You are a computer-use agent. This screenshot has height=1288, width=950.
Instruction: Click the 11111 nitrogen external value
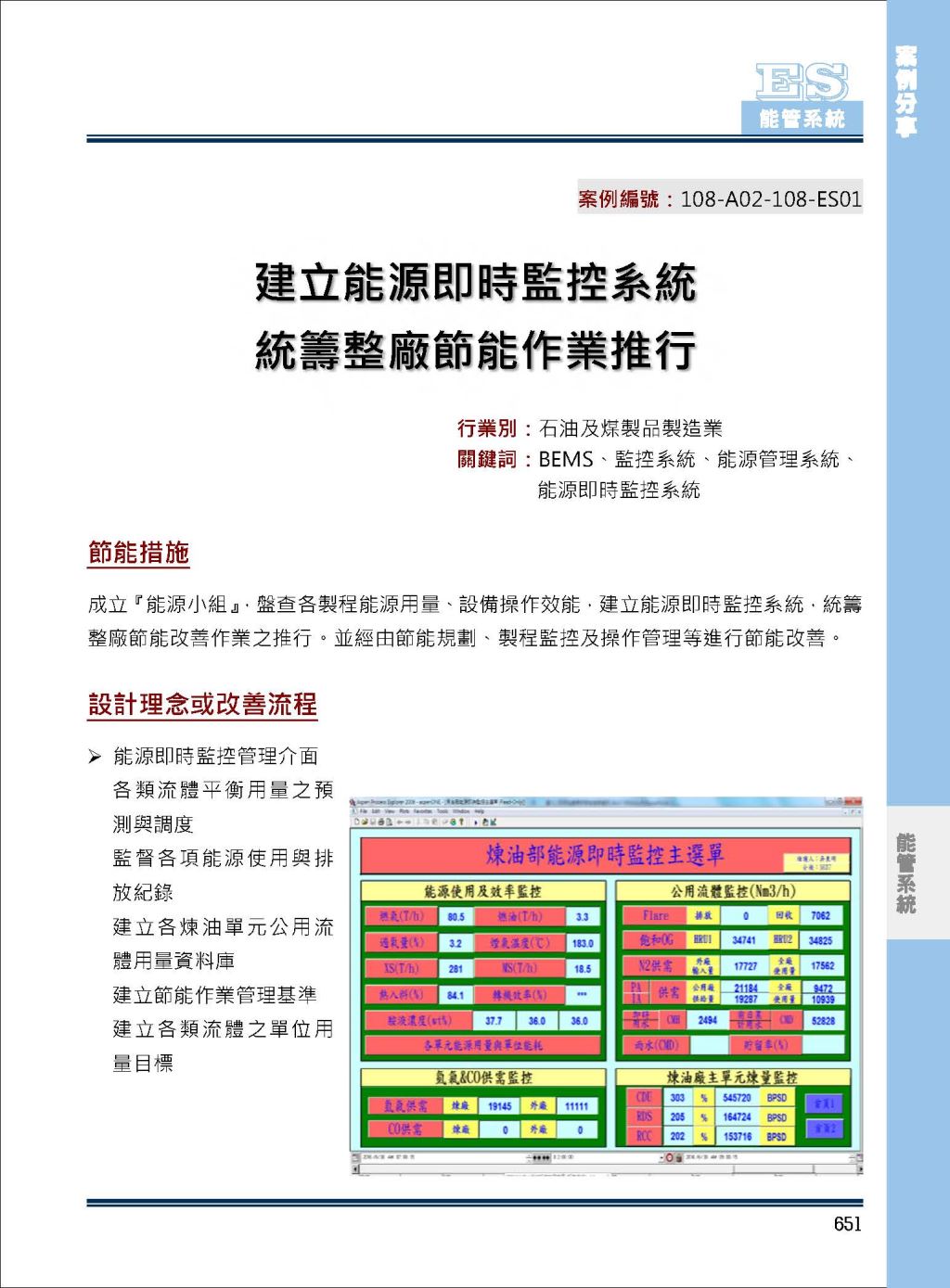(576, 1105)
